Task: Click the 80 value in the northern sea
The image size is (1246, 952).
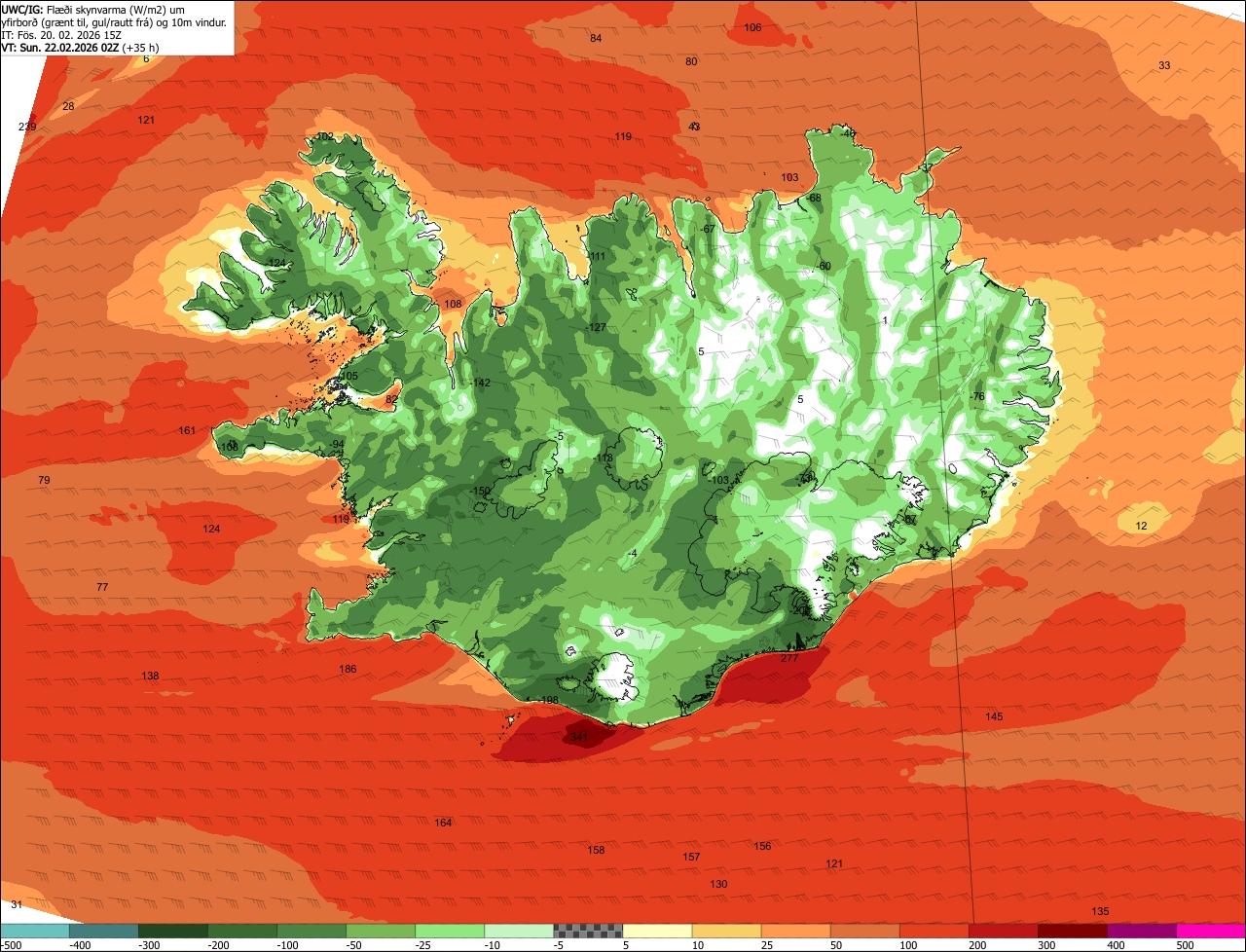Action: click(x=691, y=61)
